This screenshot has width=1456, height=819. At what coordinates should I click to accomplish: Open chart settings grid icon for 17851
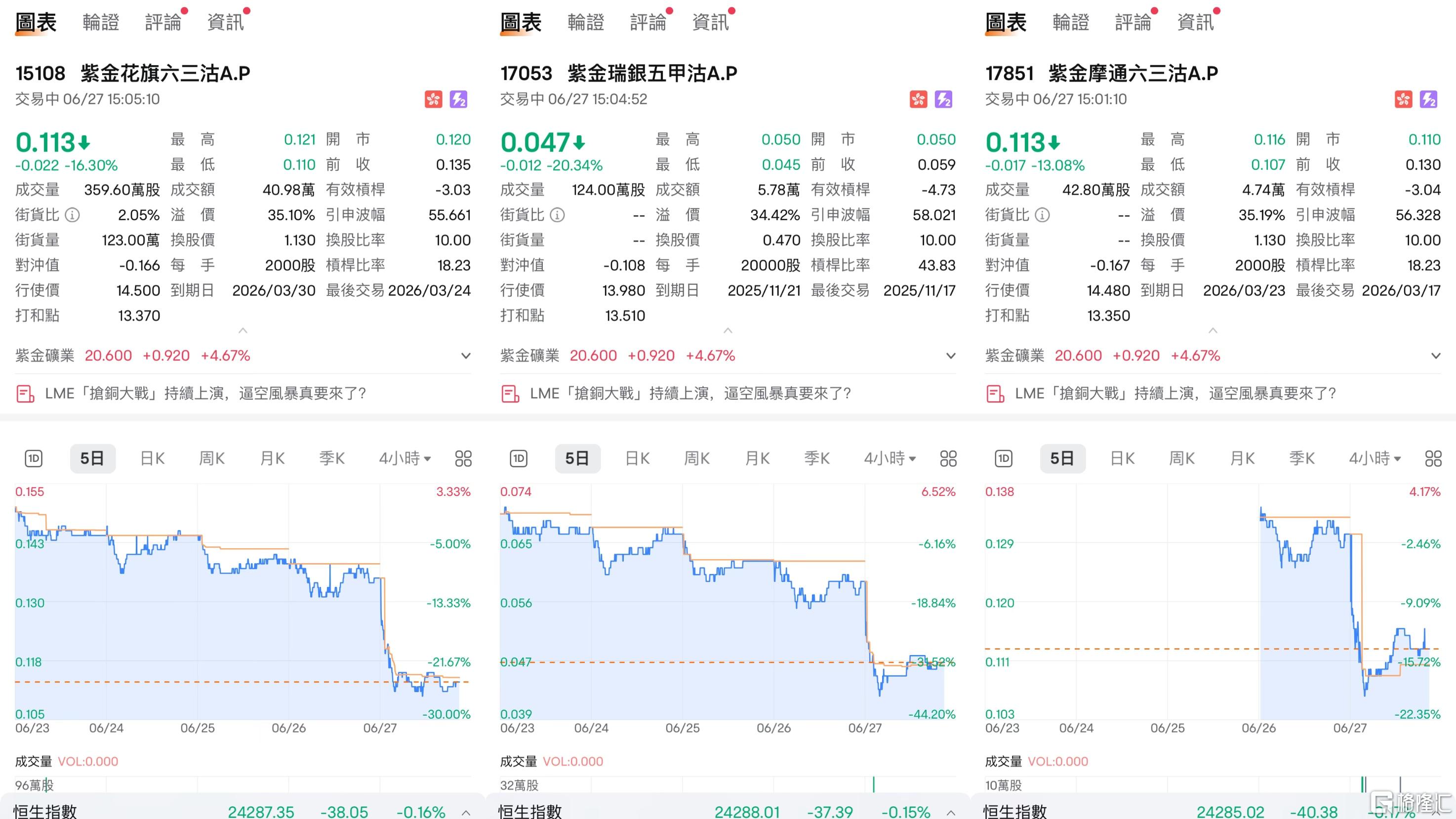(1433, 458)
